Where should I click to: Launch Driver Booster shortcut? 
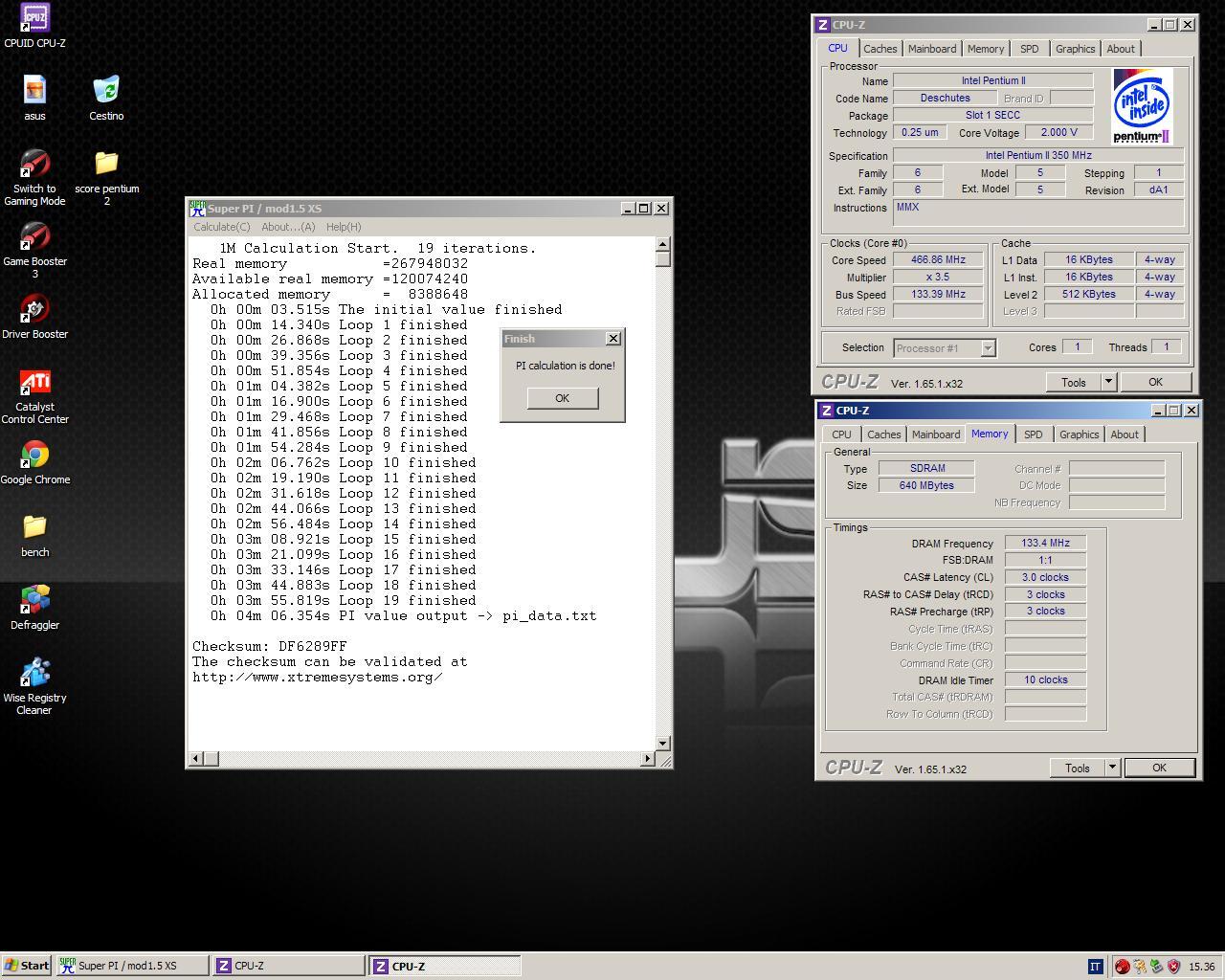coord(34,318)
